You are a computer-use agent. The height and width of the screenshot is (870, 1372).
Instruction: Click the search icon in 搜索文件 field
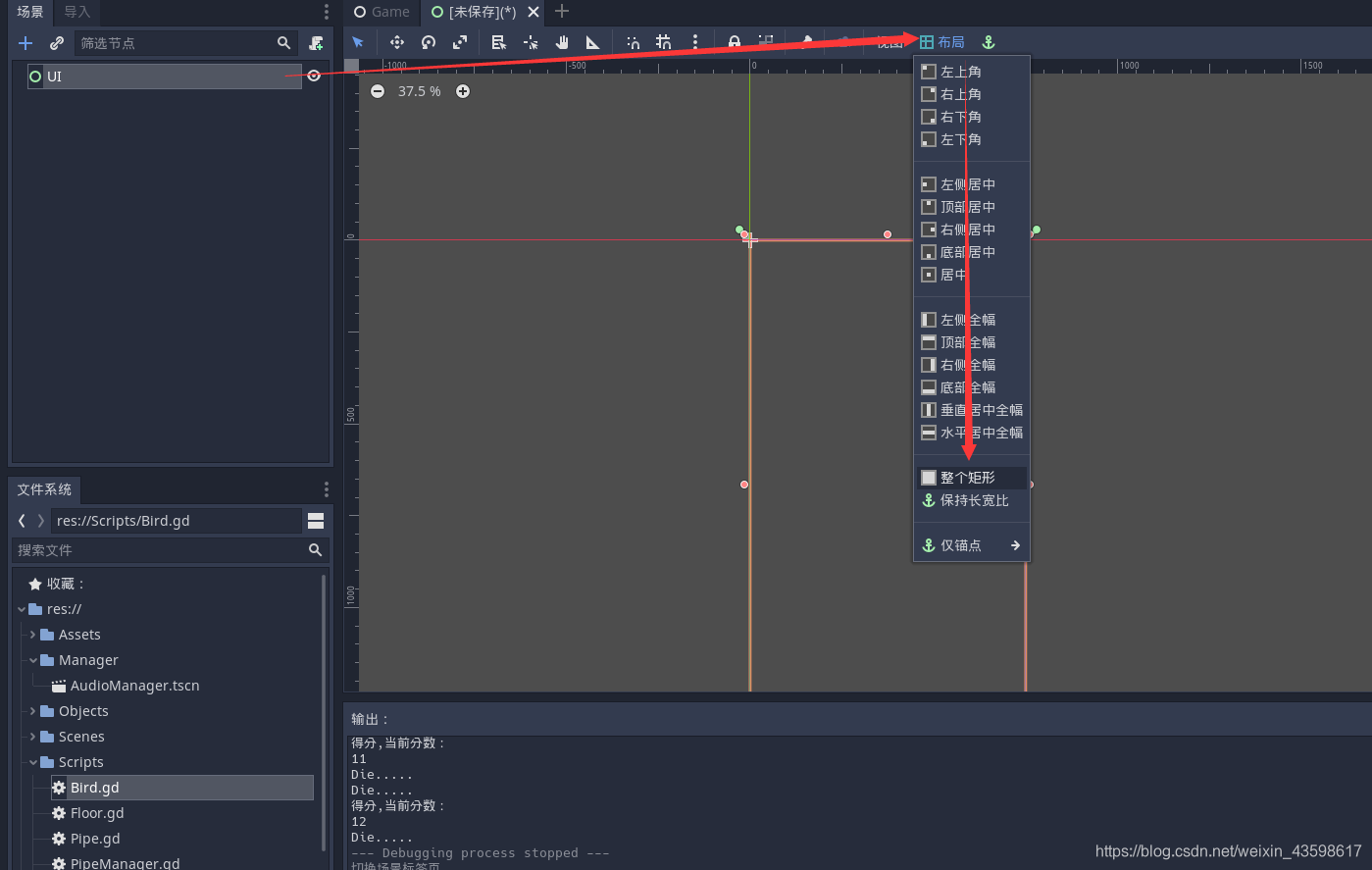tap(316, 550)
